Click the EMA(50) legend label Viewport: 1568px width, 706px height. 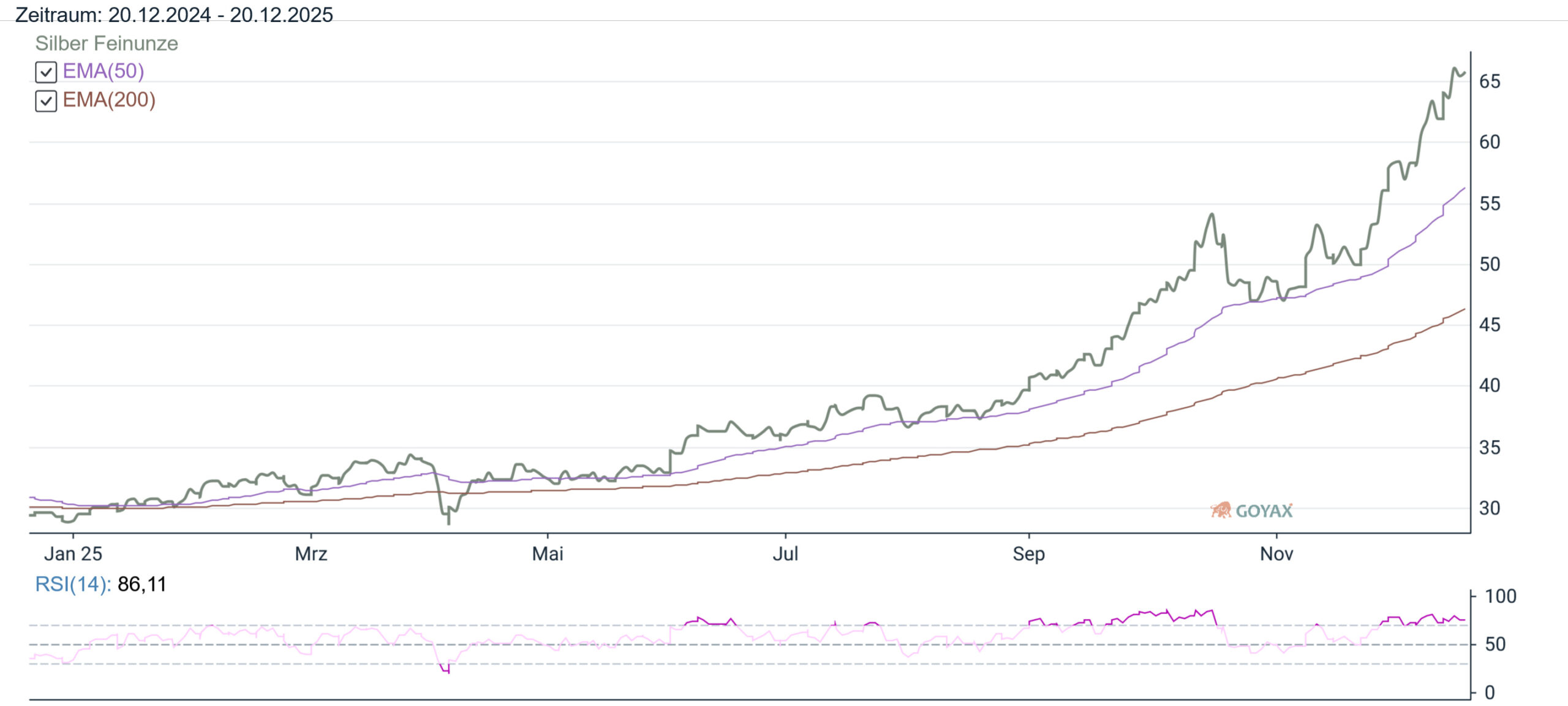(104, 71)
